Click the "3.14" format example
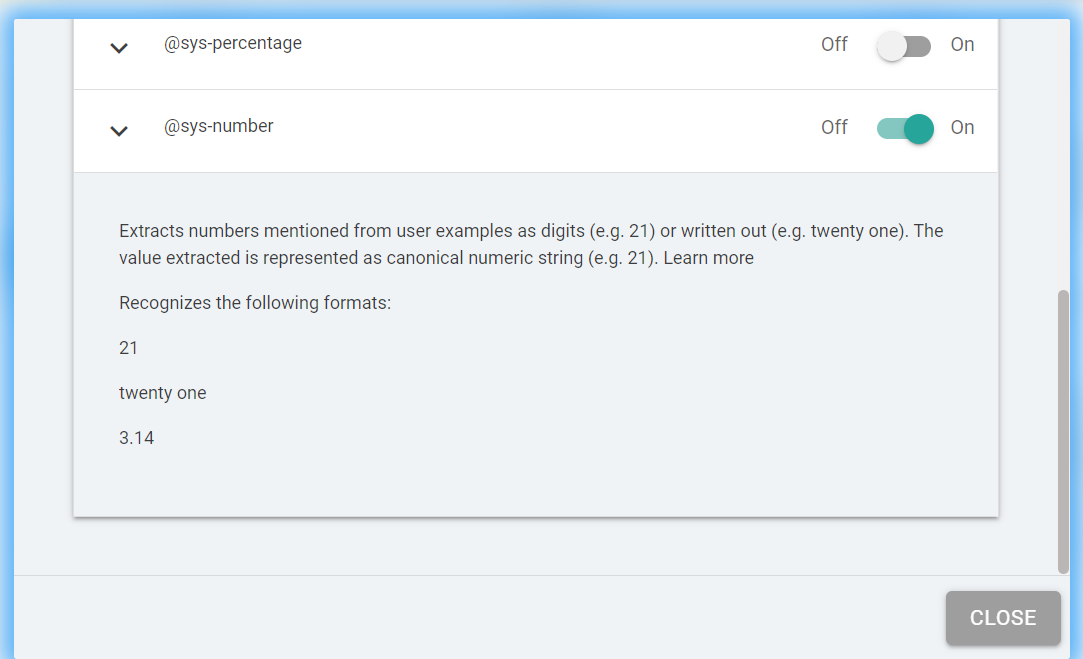 [x=136, y=438]
